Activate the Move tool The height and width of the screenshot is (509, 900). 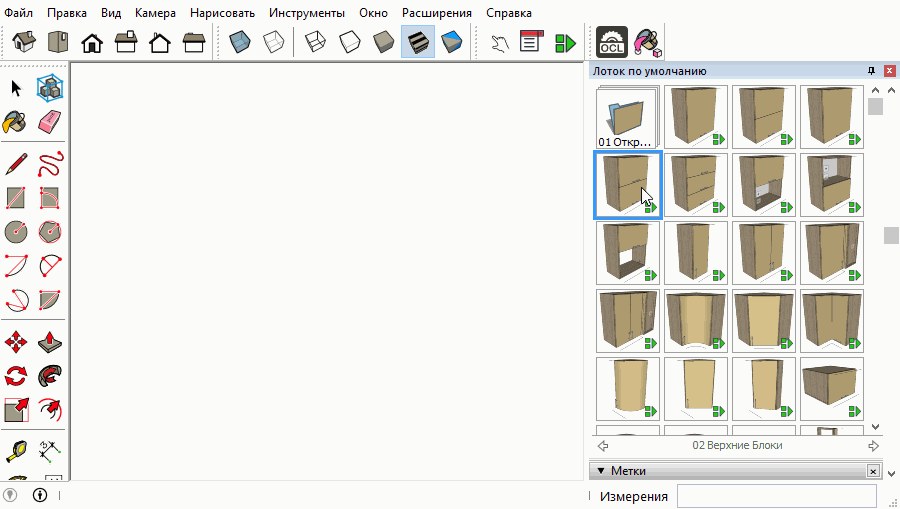[x=15, y=343]
